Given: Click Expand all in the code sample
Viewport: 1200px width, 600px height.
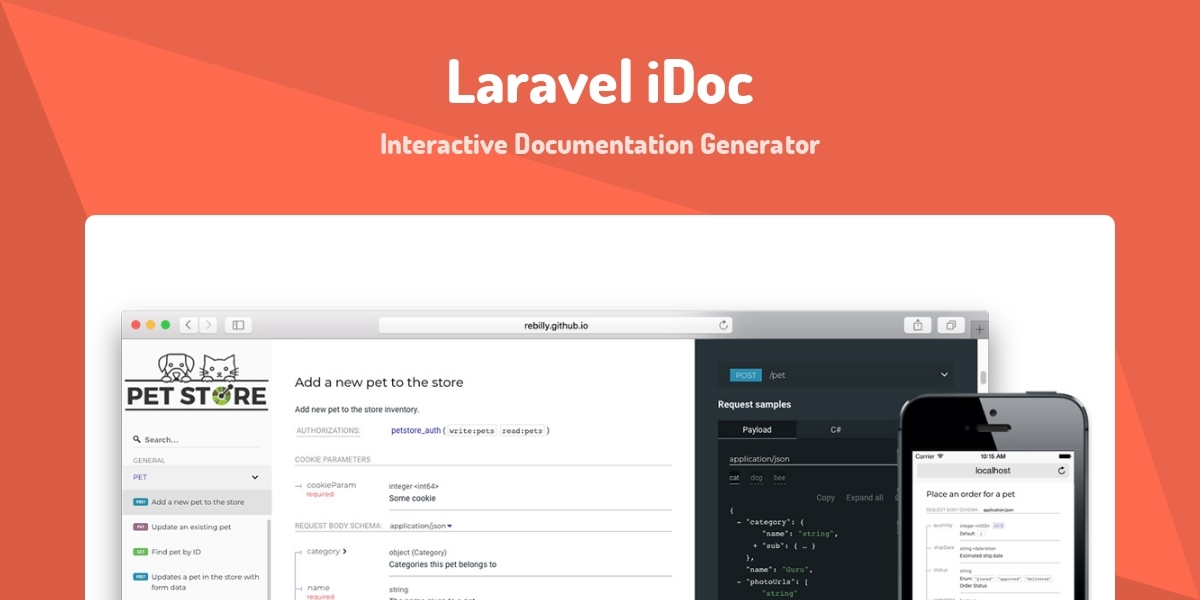Looking at the screenshot, I should pyautogui.click(x=864, y=497).
